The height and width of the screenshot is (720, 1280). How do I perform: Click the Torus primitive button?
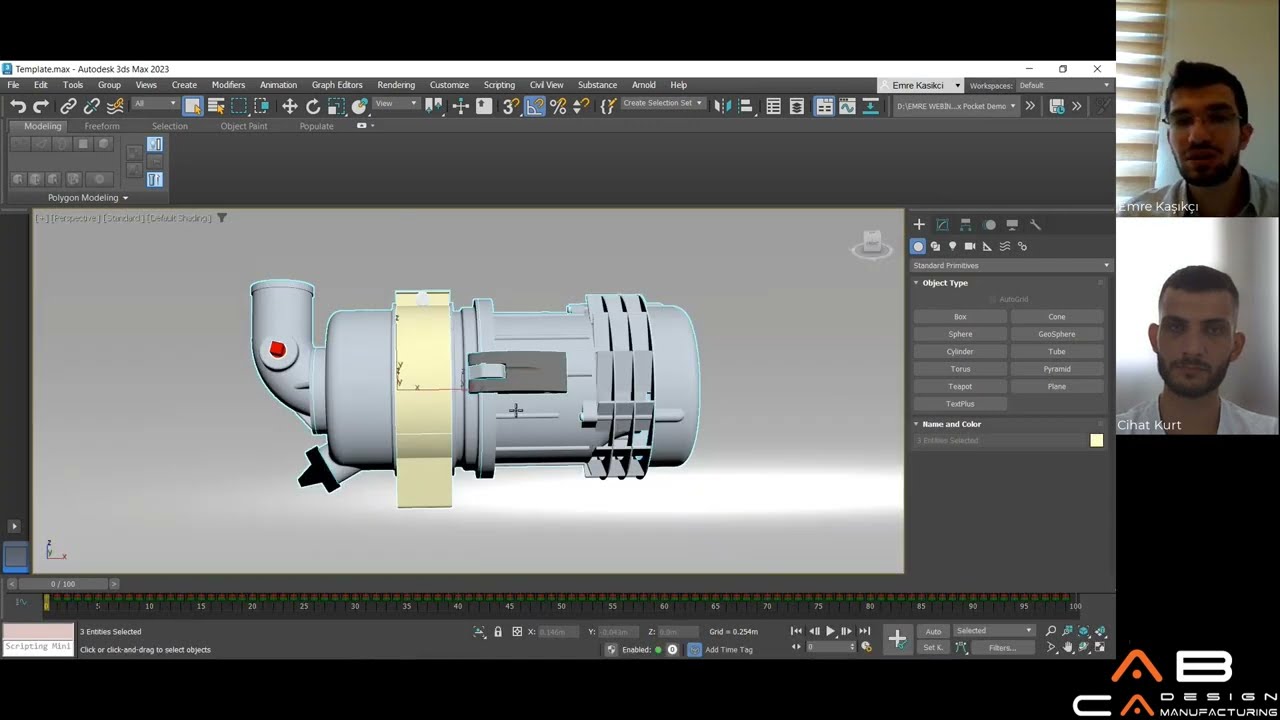960,369
